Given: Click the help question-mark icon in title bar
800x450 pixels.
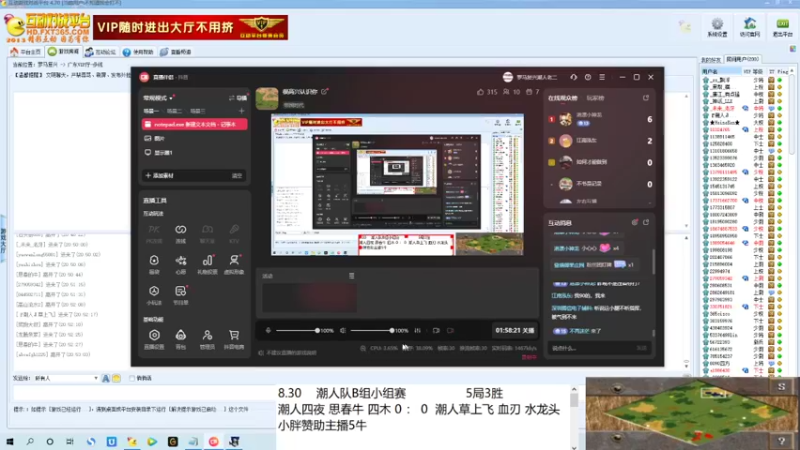Looking at the screenshot, I should pos(588,77).
